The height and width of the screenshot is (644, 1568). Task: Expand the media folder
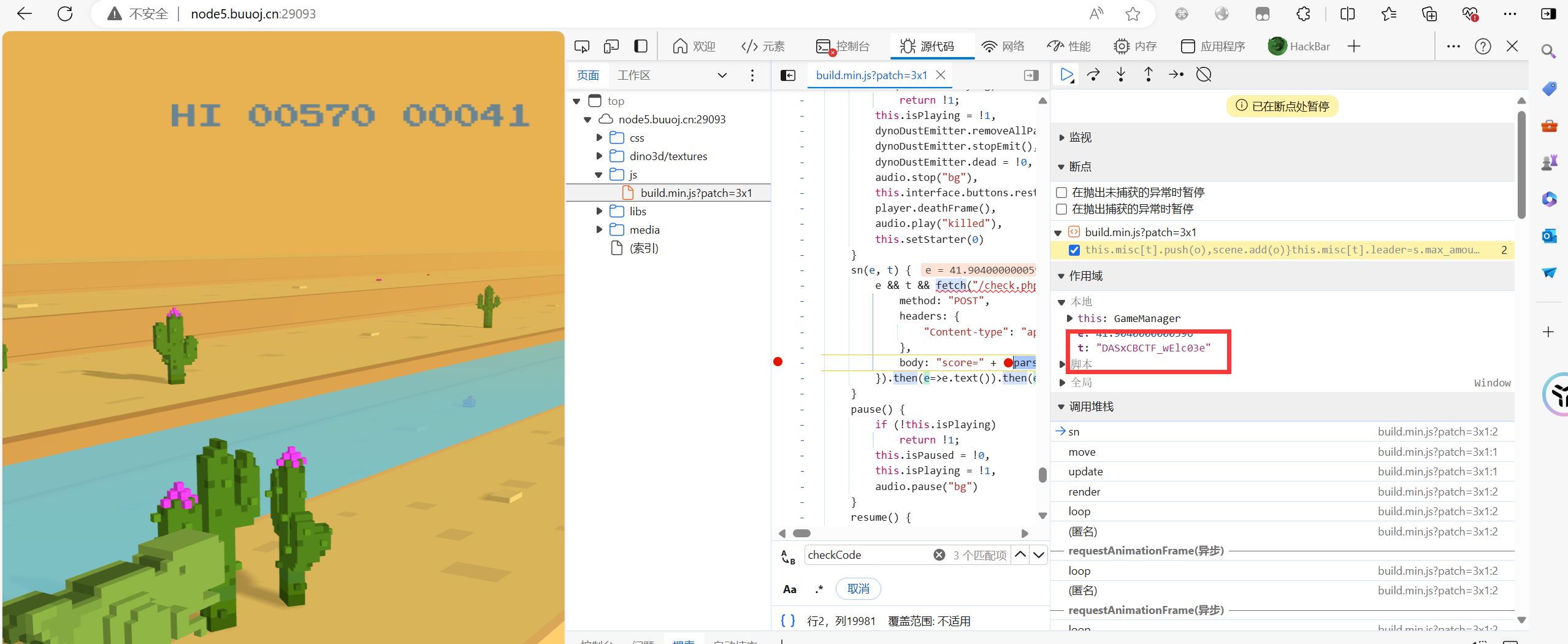point(599,229)
